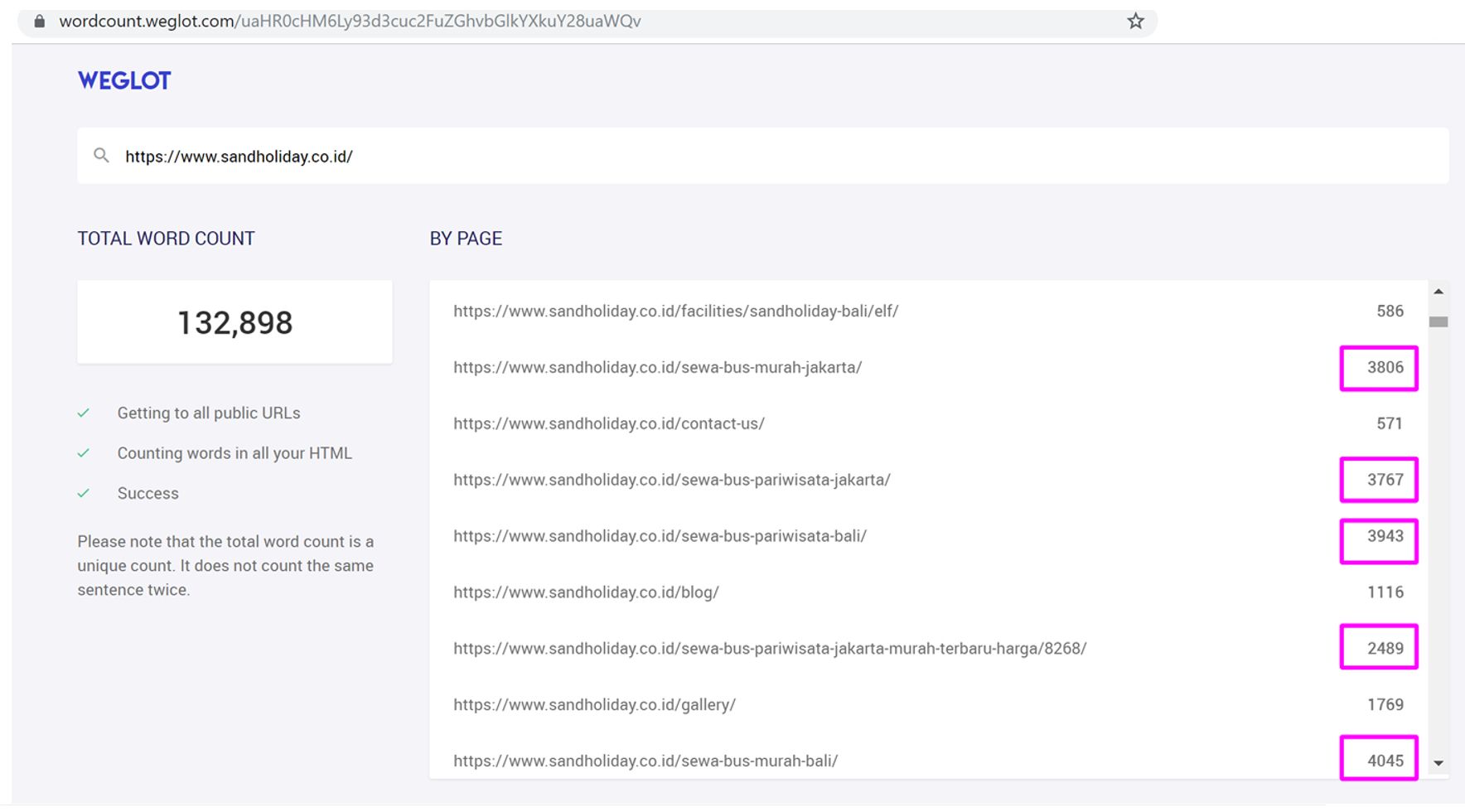Click the word count 3767
1465x812 pixels.
click(1385, 480)
